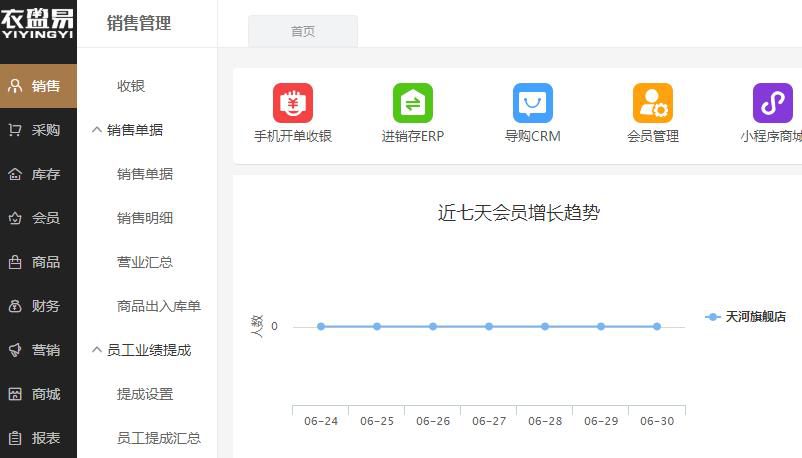The image size is (802, 458).
Task: Click the 06-28 data point
Action: point(545,326)
